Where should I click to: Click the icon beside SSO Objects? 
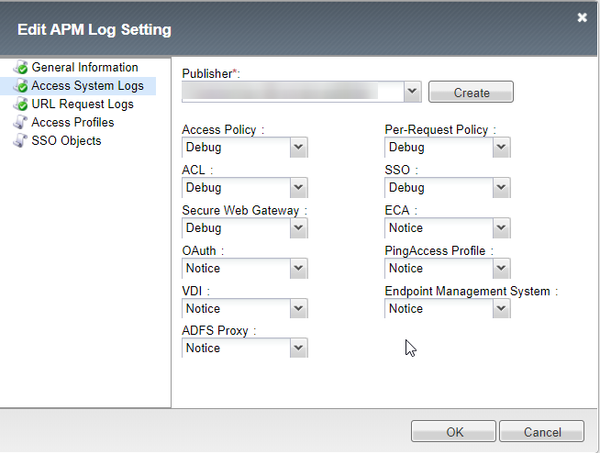20,141
